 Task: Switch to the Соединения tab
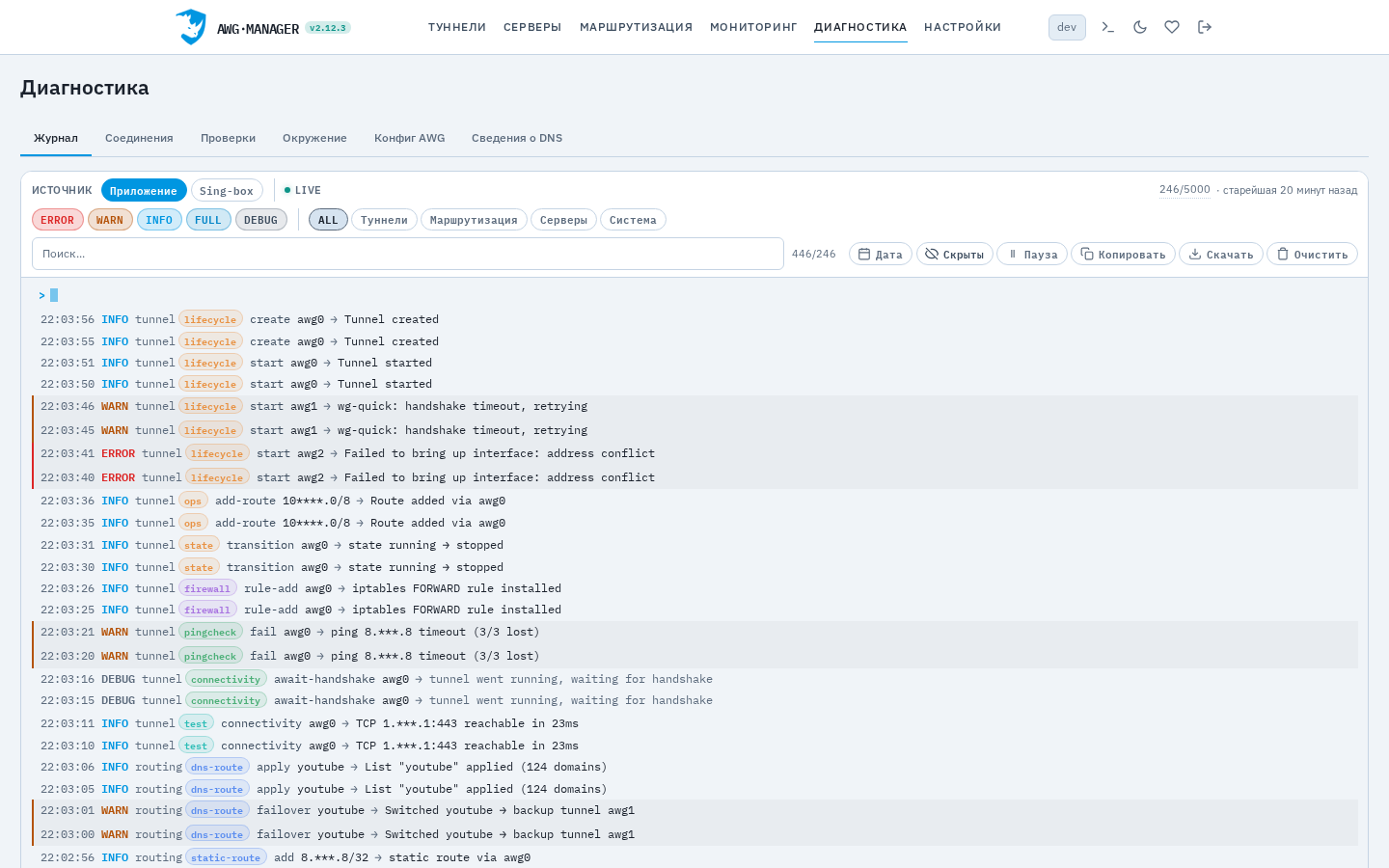(x=139, y=138)
